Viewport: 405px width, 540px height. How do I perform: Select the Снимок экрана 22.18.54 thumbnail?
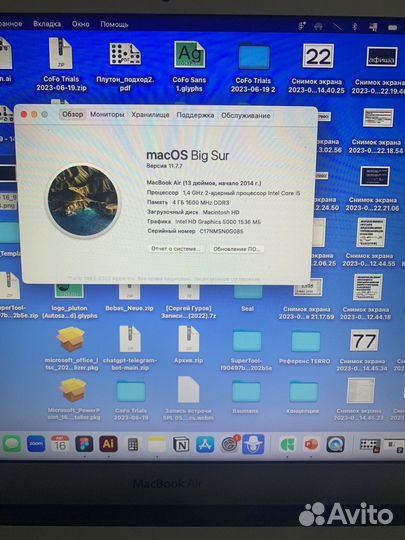378,118
